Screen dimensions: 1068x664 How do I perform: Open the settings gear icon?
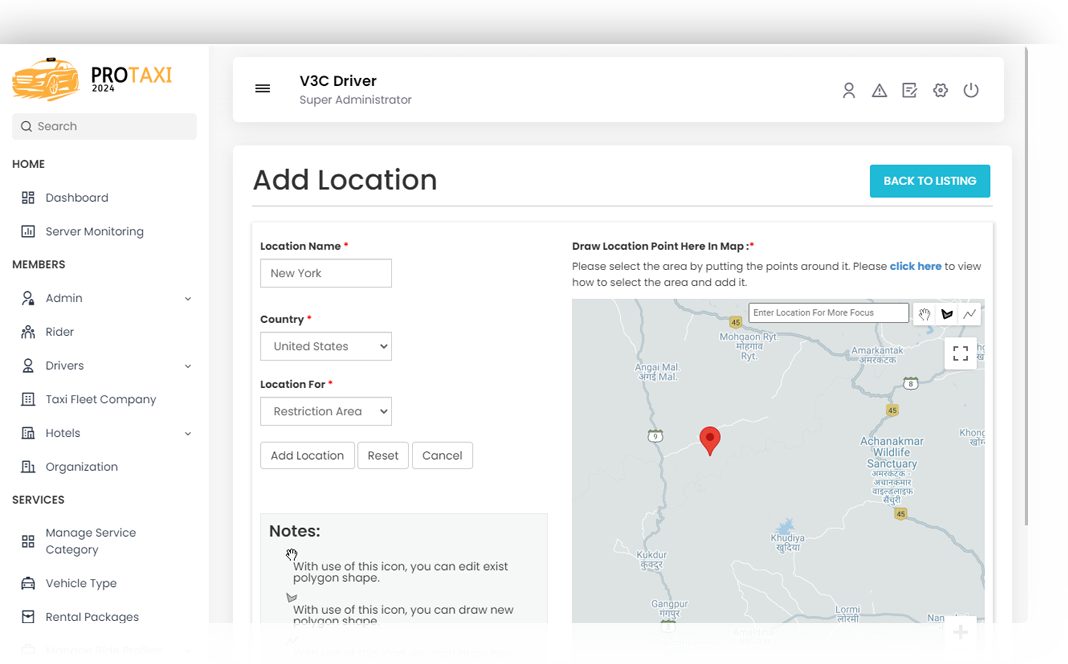(941, 91)
